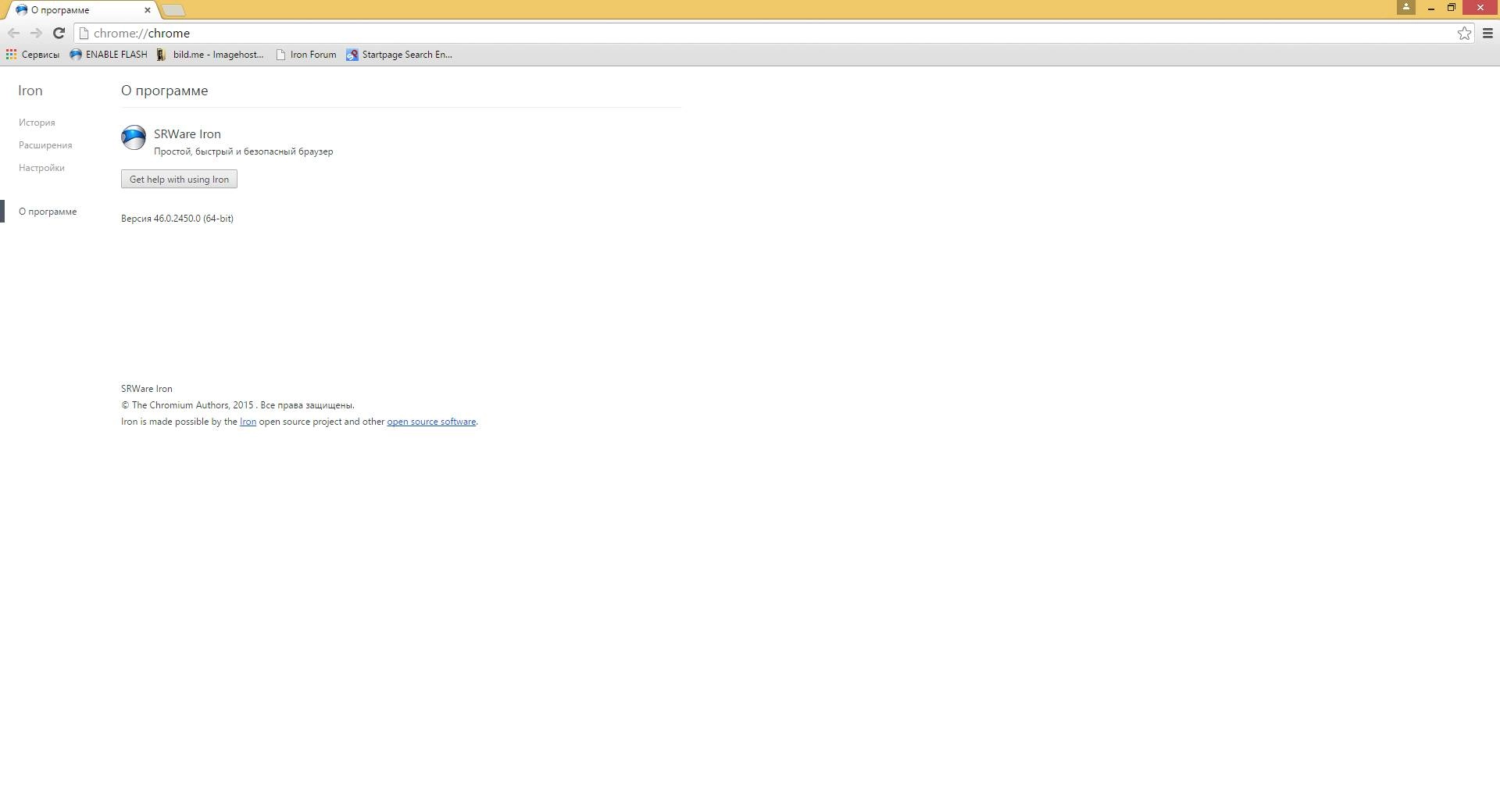
Task: Select the О программе browser tab
Action: tap(80, 10)
